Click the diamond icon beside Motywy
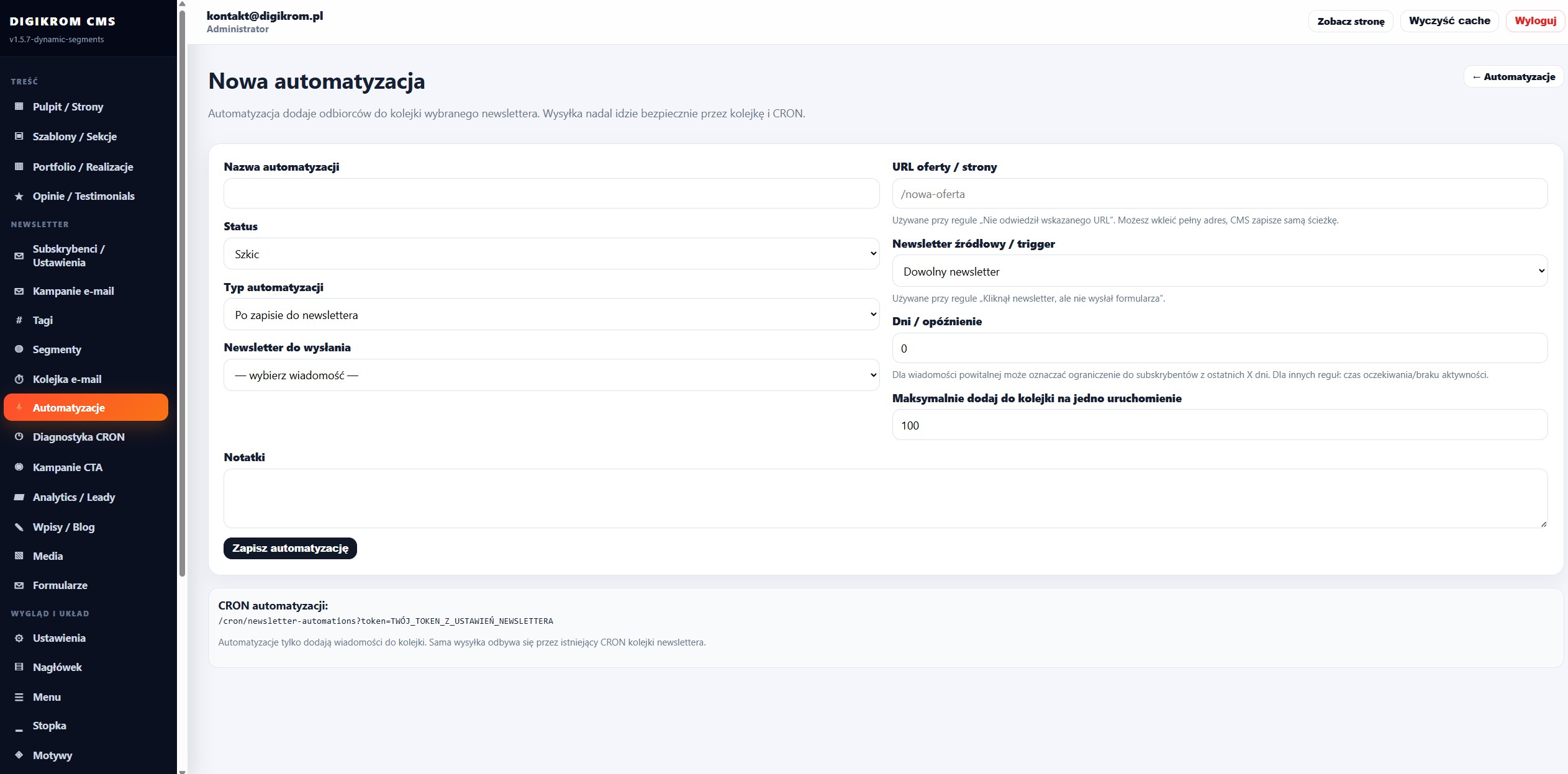 coord(19,755)
